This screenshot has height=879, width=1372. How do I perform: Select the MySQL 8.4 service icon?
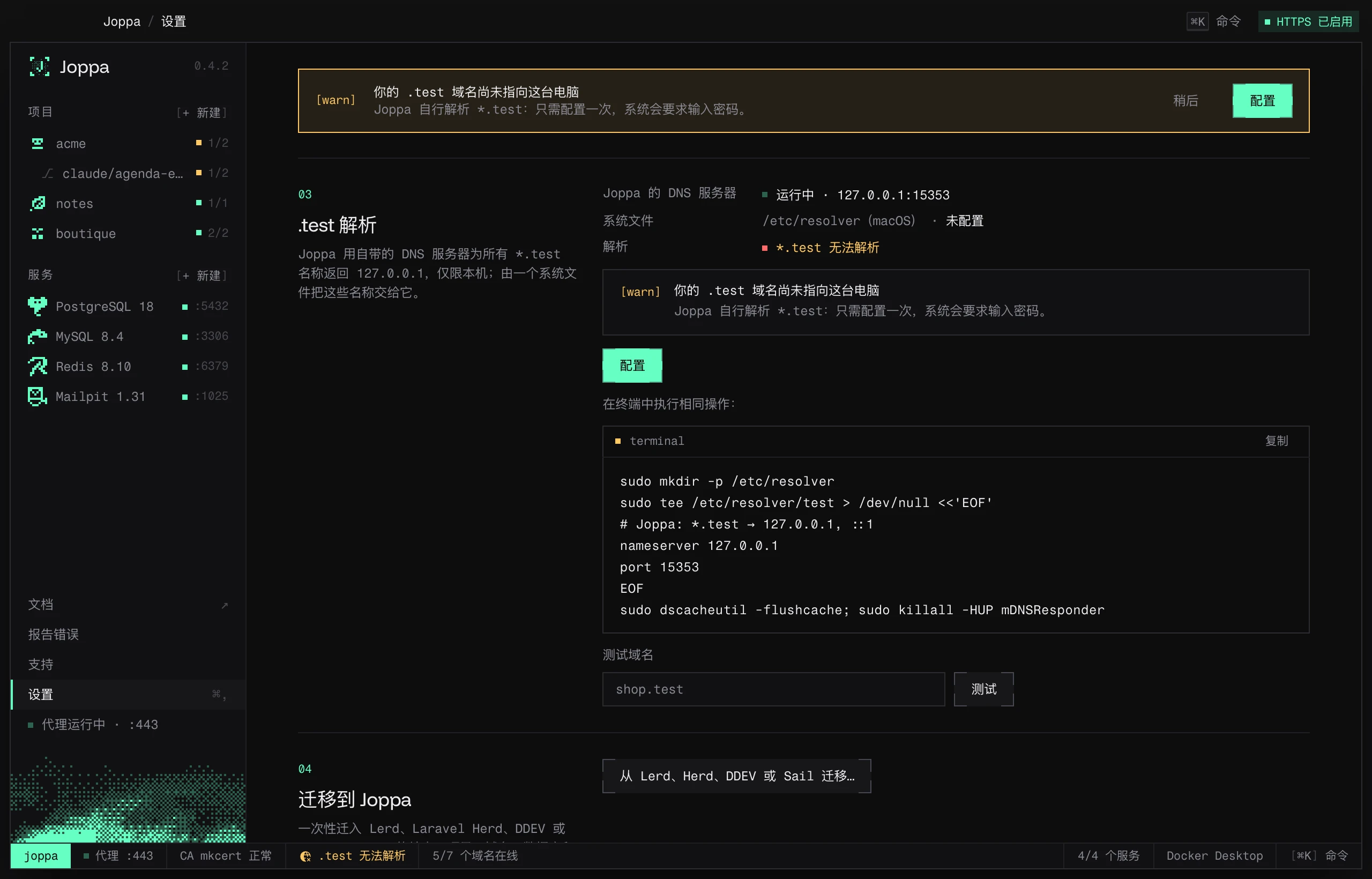pos(38,336)
